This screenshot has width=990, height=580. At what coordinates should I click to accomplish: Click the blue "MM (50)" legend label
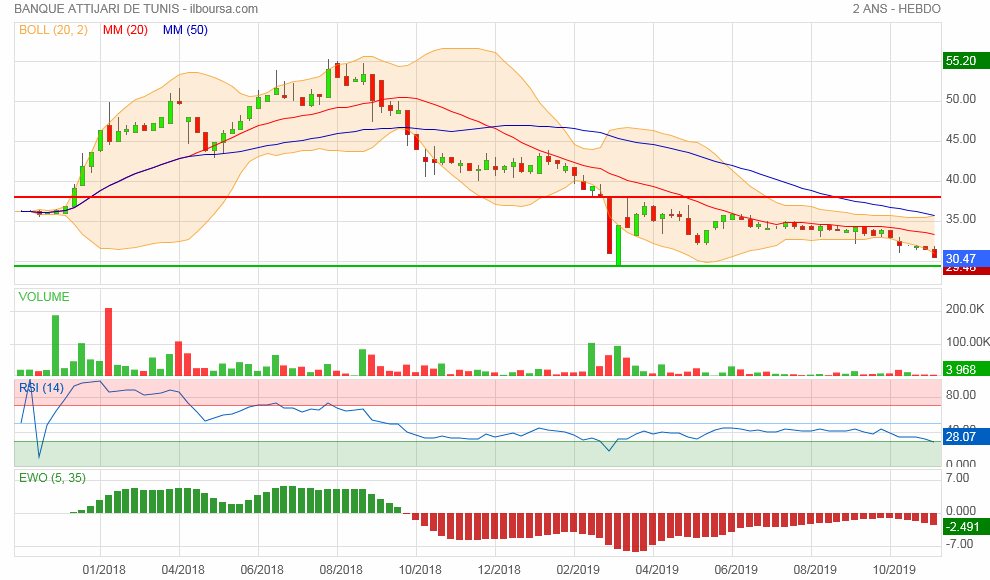[185, 30]
